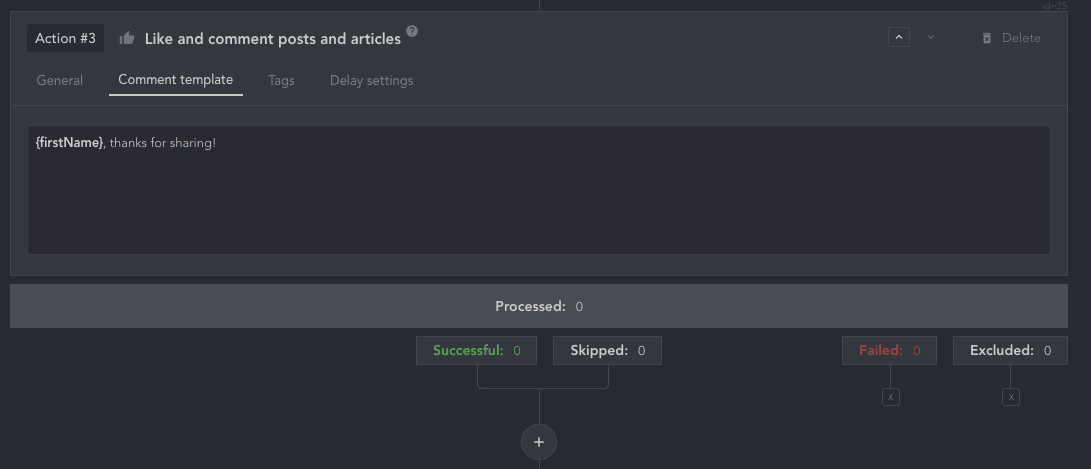Click the Skipped counter box

tap(607, 351)
